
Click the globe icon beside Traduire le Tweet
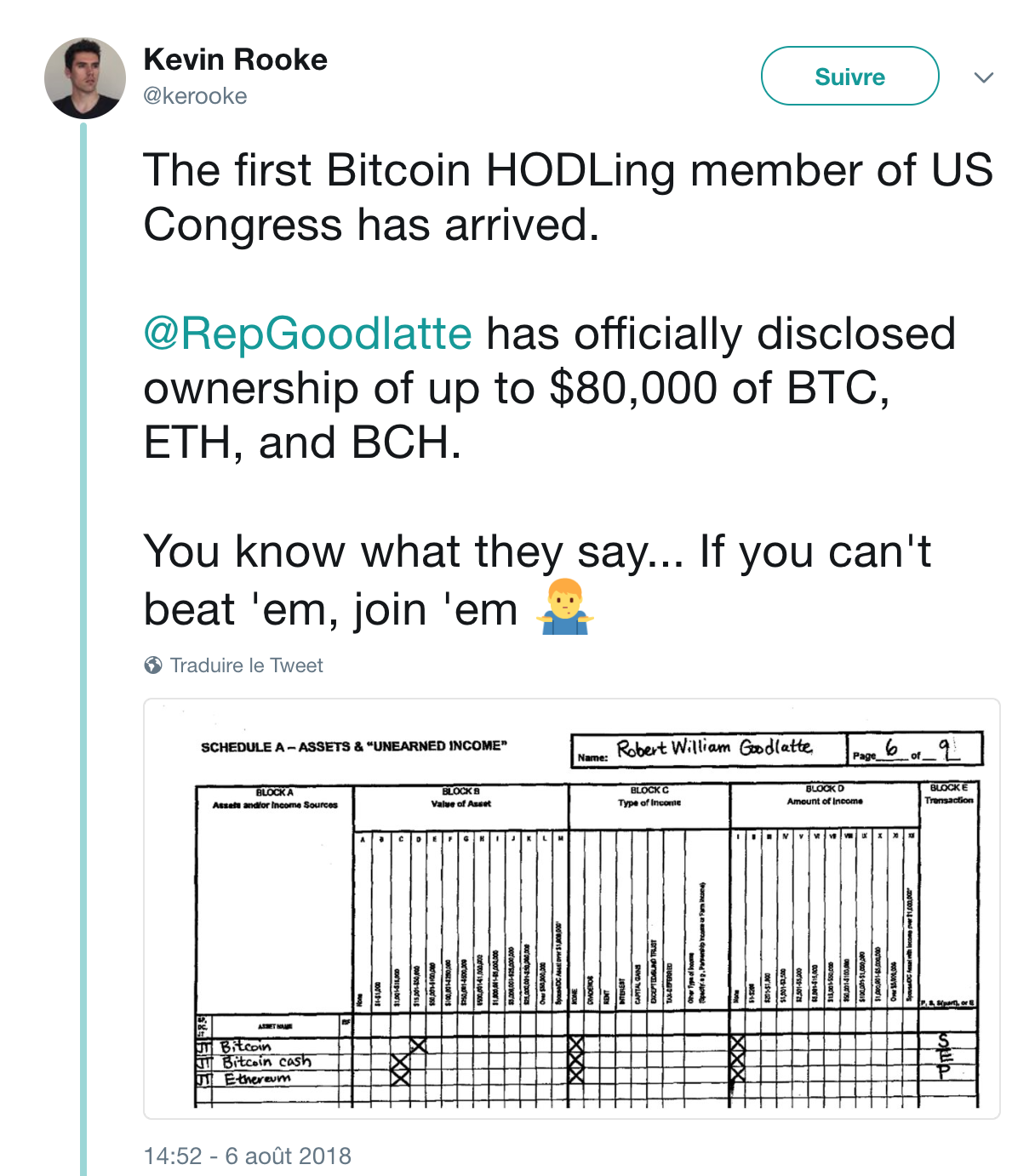click(x=153, y=665)
